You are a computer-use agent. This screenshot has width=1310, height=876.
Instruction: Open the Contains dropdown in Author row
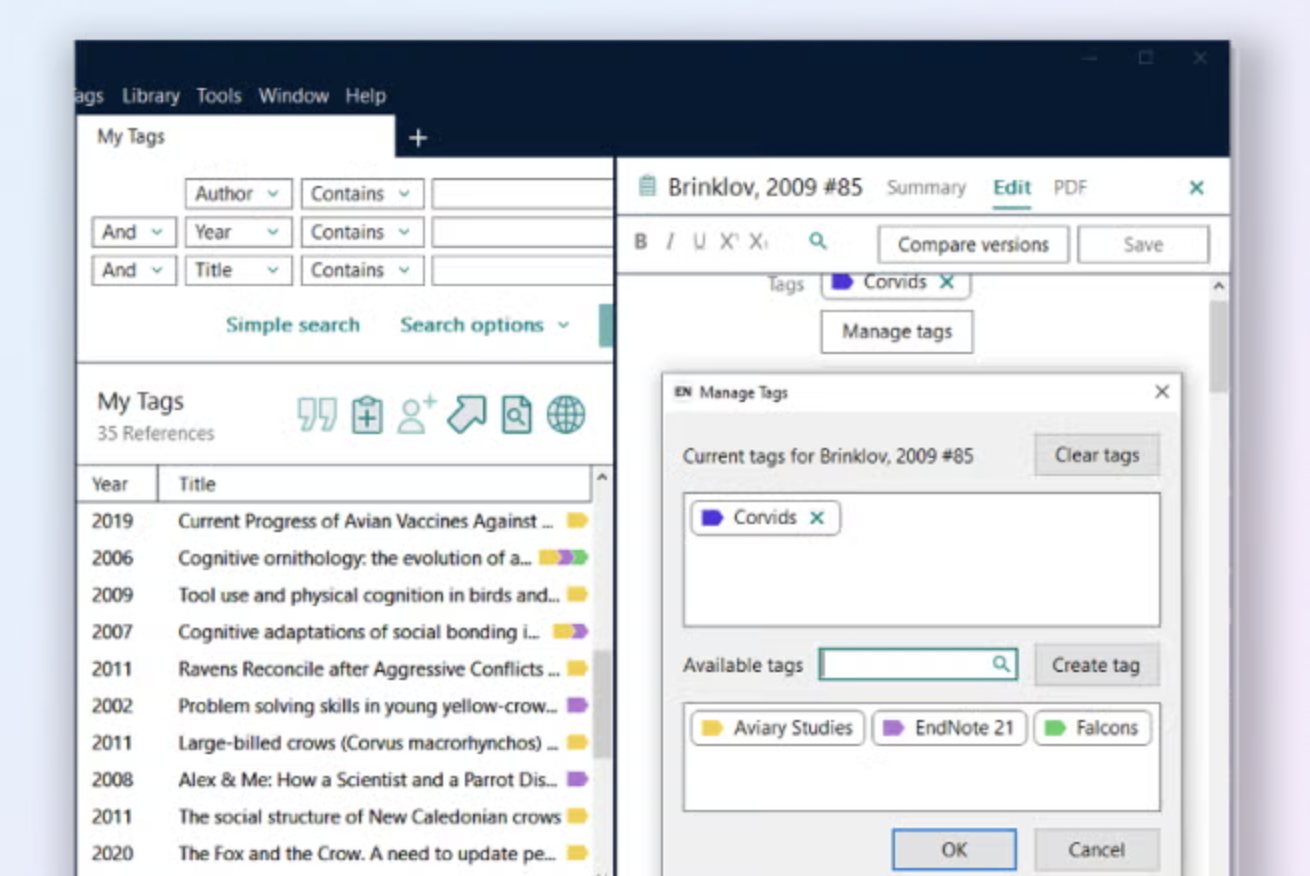tap(362, 193)
